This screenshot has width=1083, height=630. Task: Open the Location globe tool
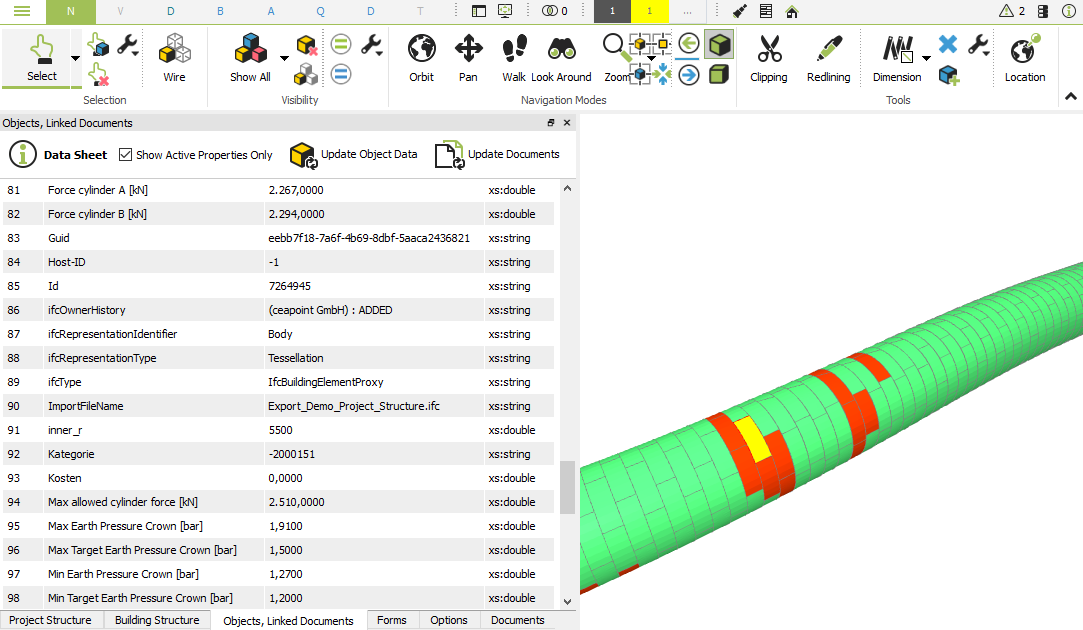[1024, 58]
